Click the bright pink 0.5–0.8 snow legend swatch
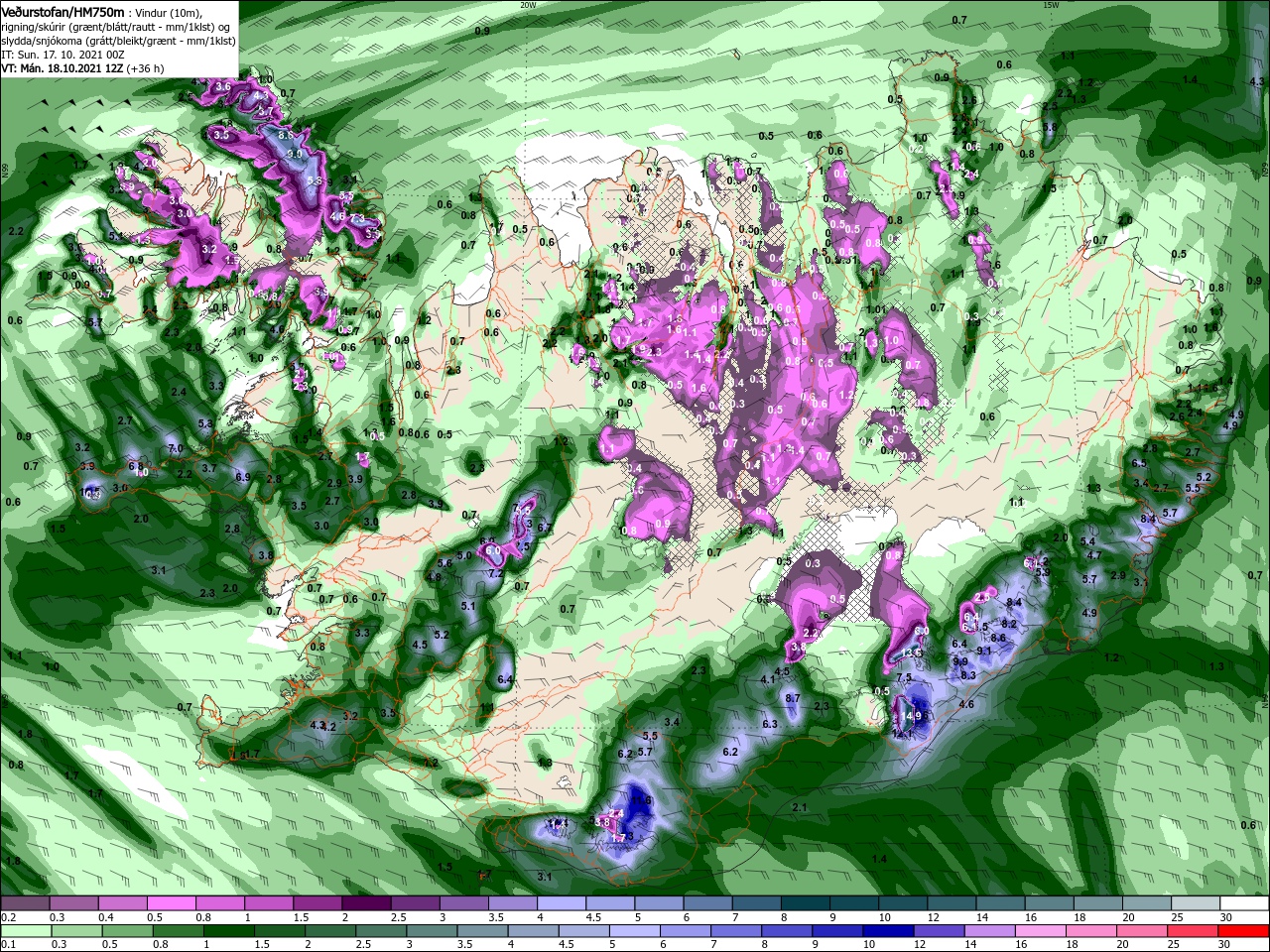Image resolution: width=1270 pixels, height=952 pixels. (171, 903)
